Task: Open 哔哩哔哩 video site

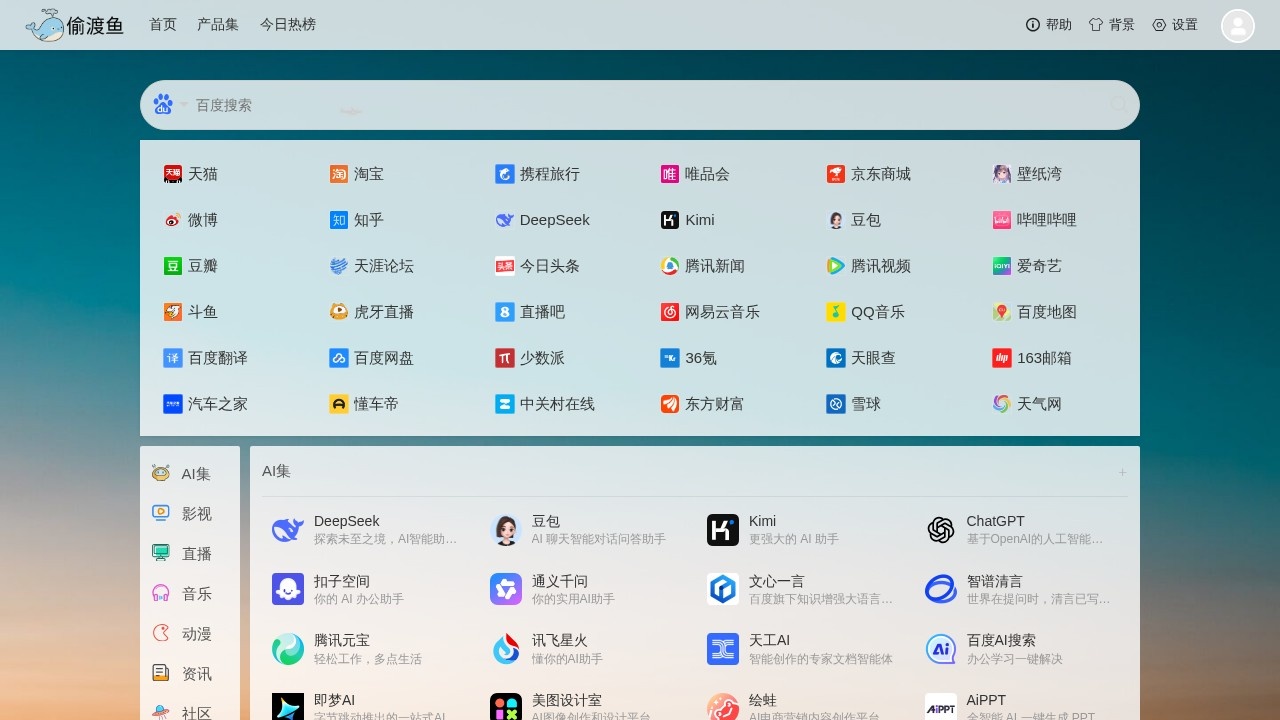Action: tap(1039, 219)
